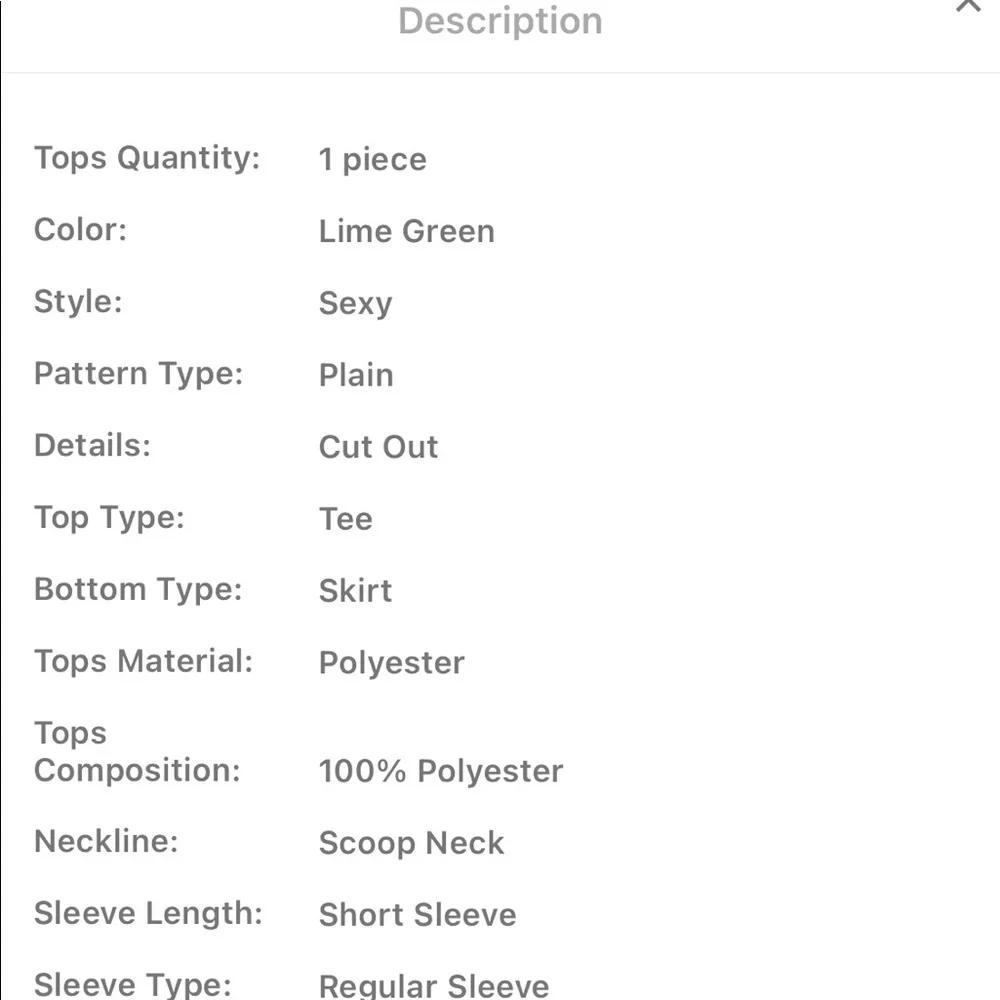Image resolution: width=1000 pixels, height=1000 pixels.
Task: Tap the Short Sleeve value
Action: pos(417,915)
